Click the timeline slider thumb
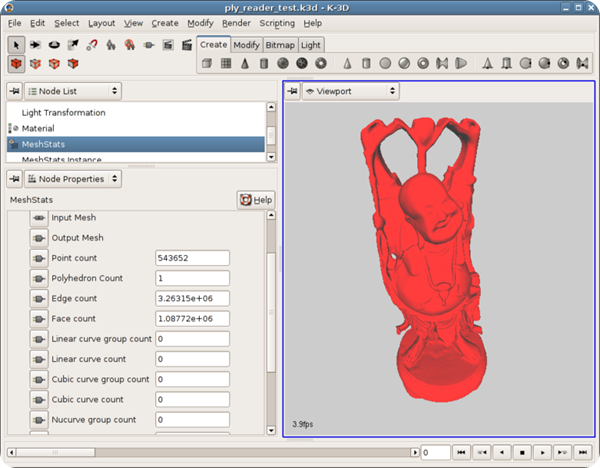Image resolution: width=600 pixels, height=468 pixels. tap(55, 452)
